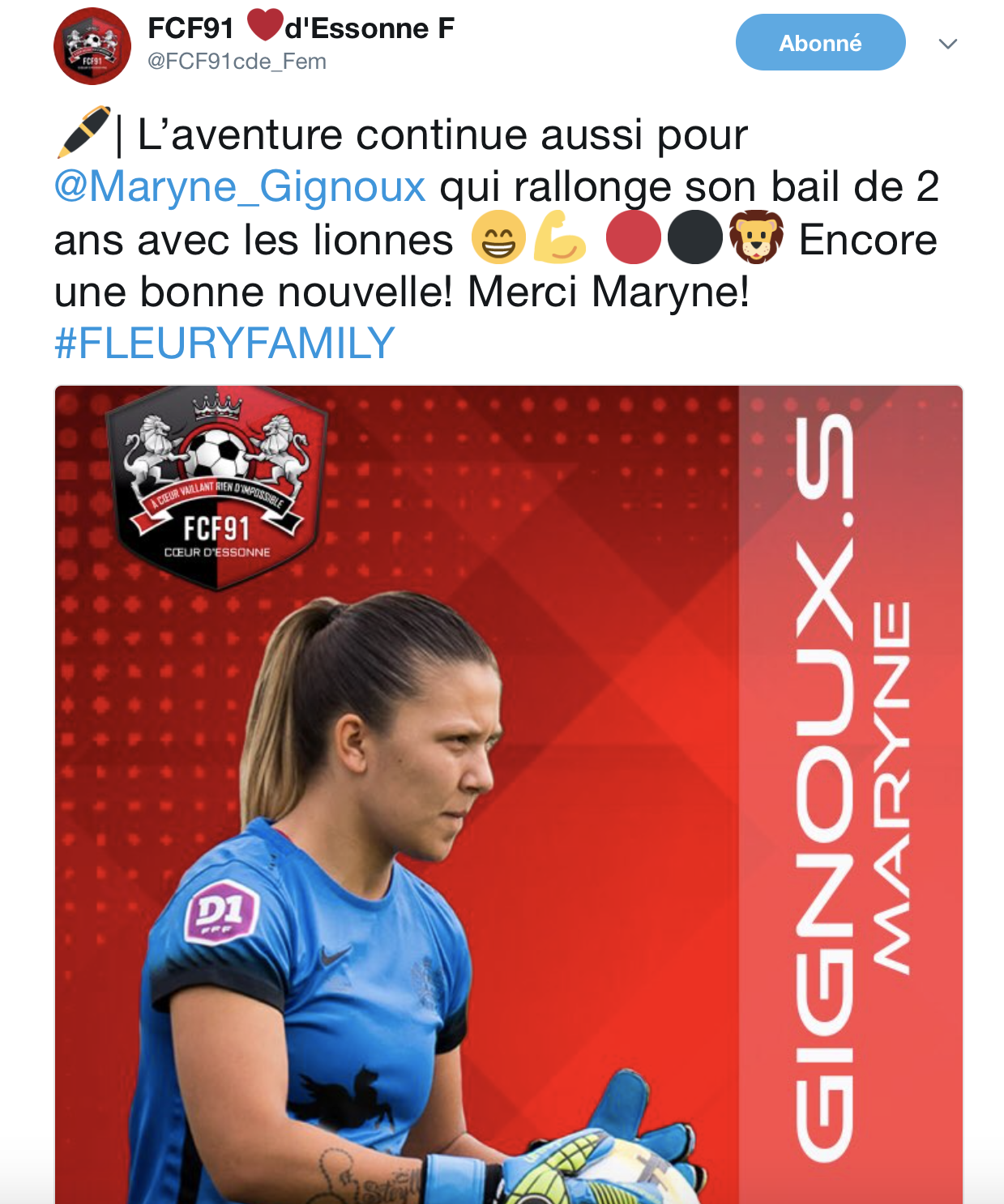Click the FCF91 d'Essonne F display name
This screenshot has width=1004, height=1204.
click(301, 28)
